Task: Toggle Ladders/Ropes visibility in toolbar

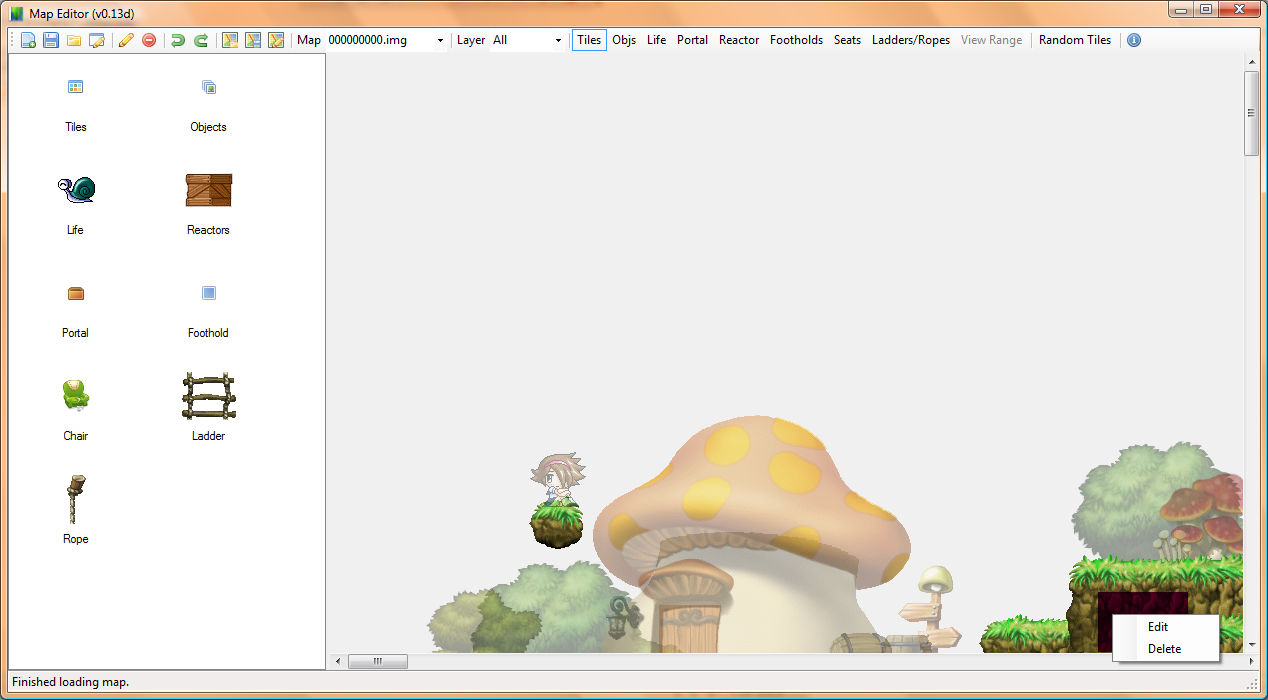Action: pyautogui.click(x=911, y=40)
